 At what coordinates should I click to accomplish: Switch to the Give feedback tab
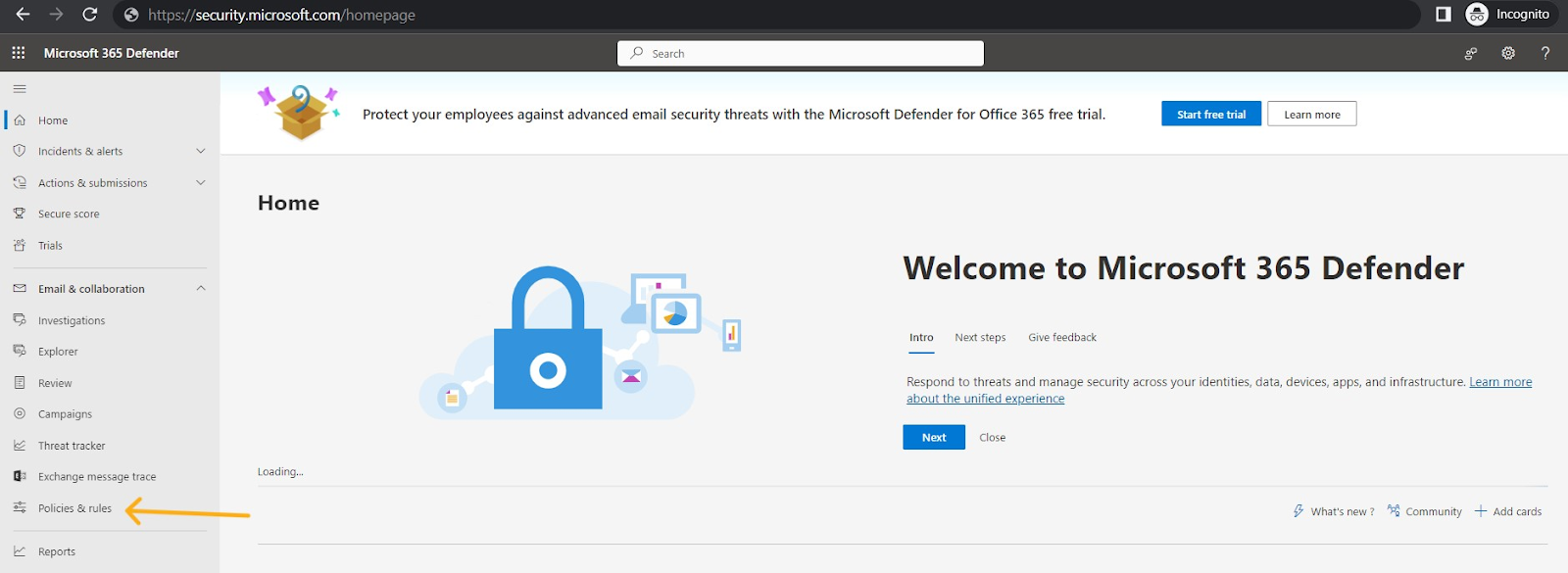click(x=1062, y=338)
